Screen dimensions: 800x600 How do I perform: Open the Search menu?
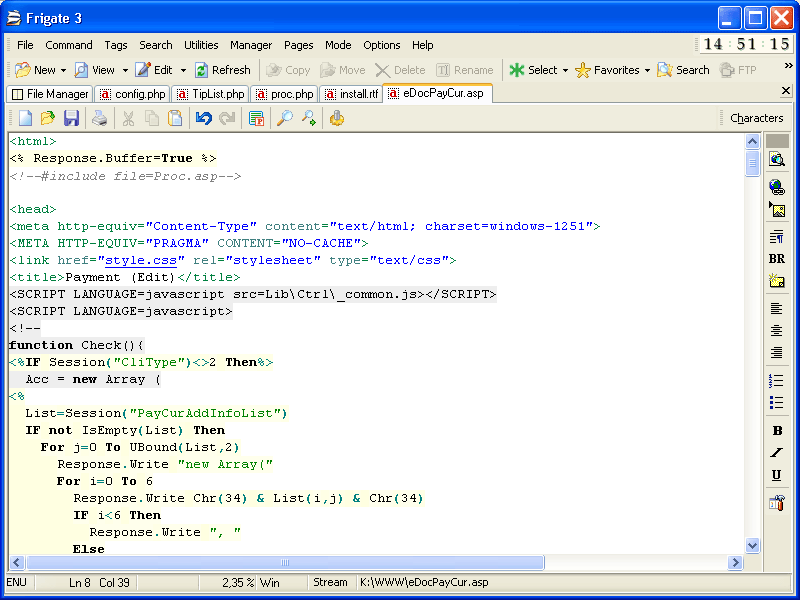click(x=156, y=45)
